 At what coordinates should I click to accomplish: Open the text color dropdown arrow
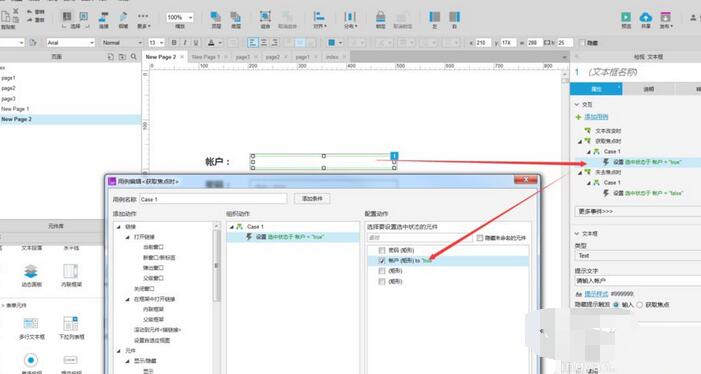click(221, 43)
